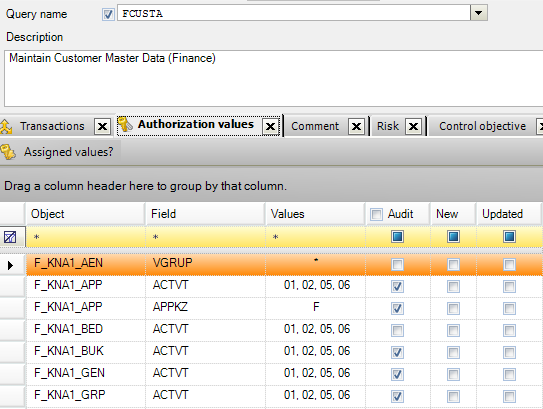
Task: Toggle New checkbox for F_KNA1_GEN row
Action: 453,374
